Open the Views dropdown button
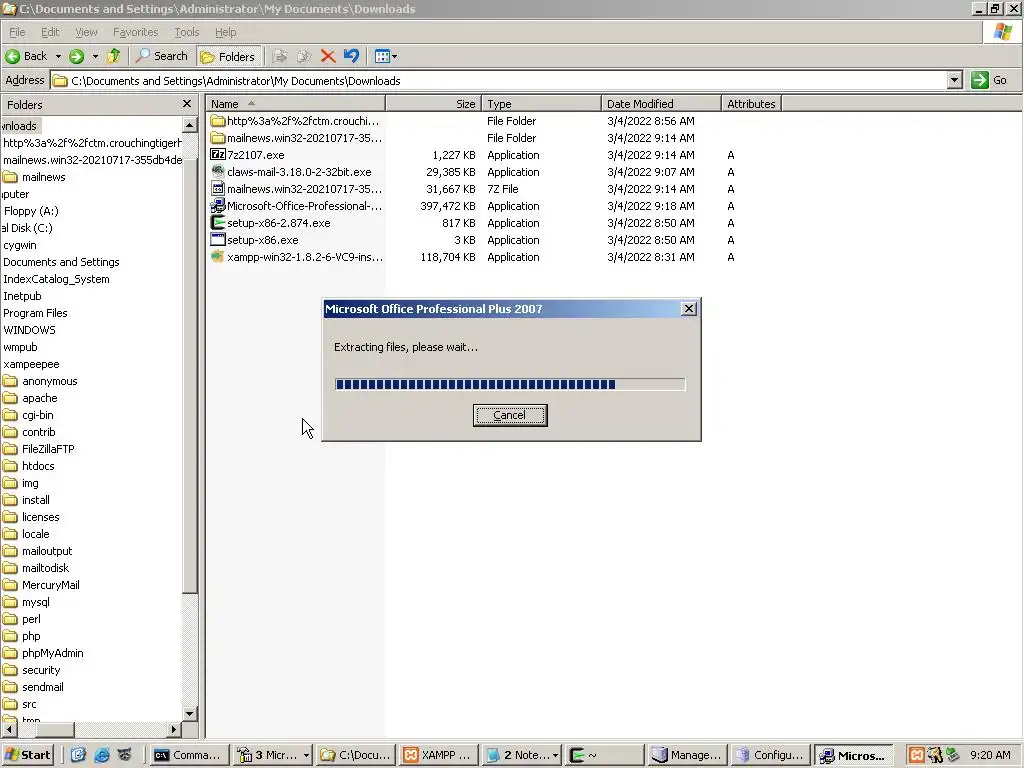 pyautogui.click(x=386, y=56)
